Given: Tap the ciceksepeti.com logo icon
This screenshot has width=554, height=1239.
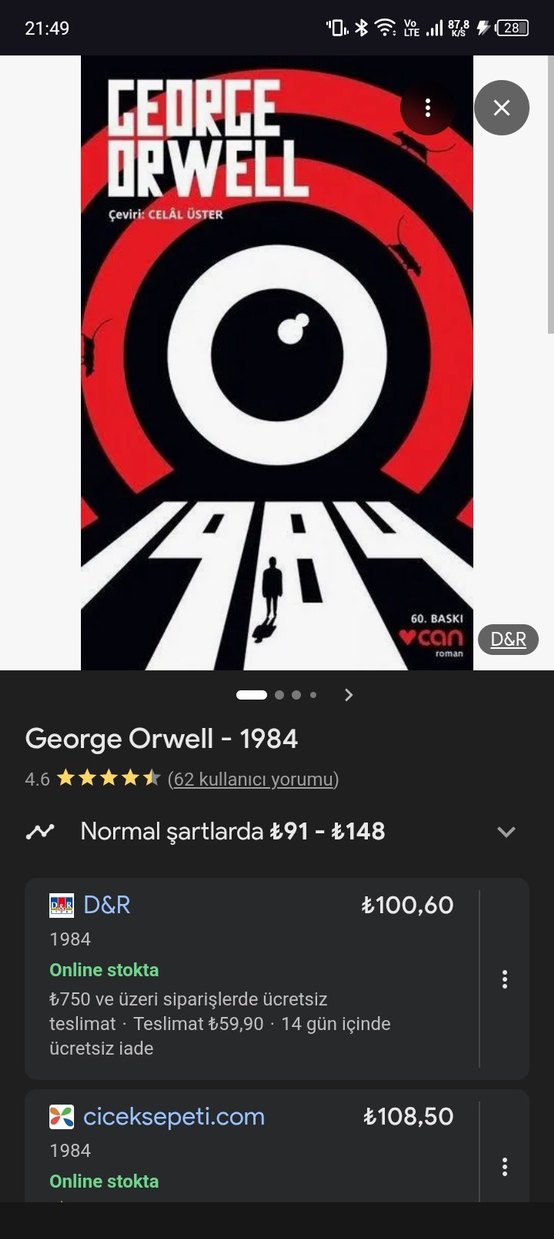Looking at the screenshot, I should [x=62, y=1117].
